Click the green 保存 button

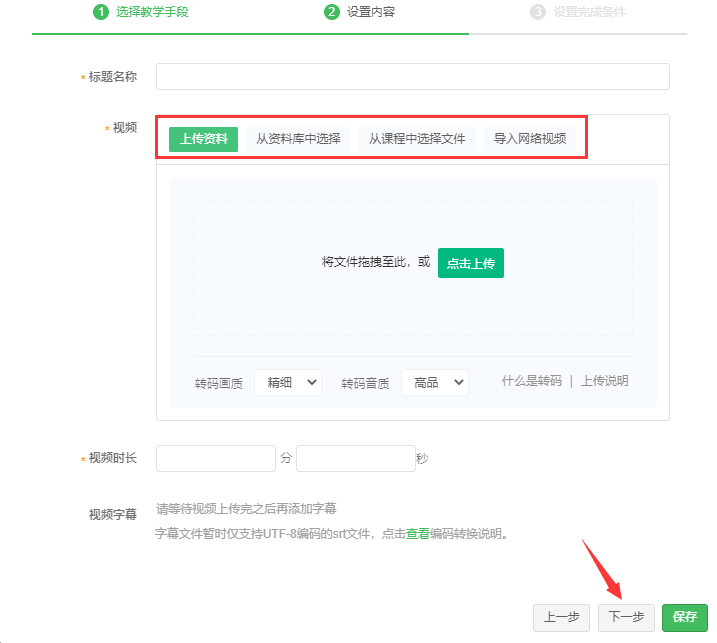tap(685, 617)
